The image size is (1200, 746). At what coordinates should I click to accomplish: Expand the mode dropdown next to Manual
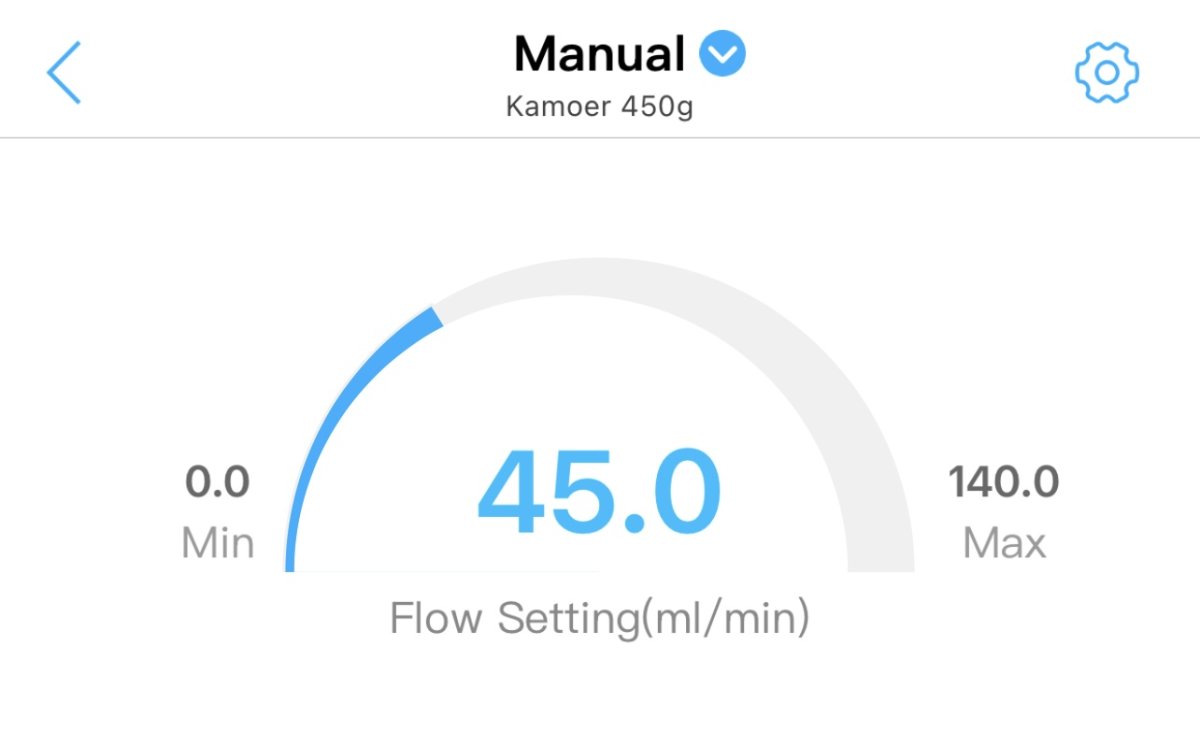click(x=722, y=53)
